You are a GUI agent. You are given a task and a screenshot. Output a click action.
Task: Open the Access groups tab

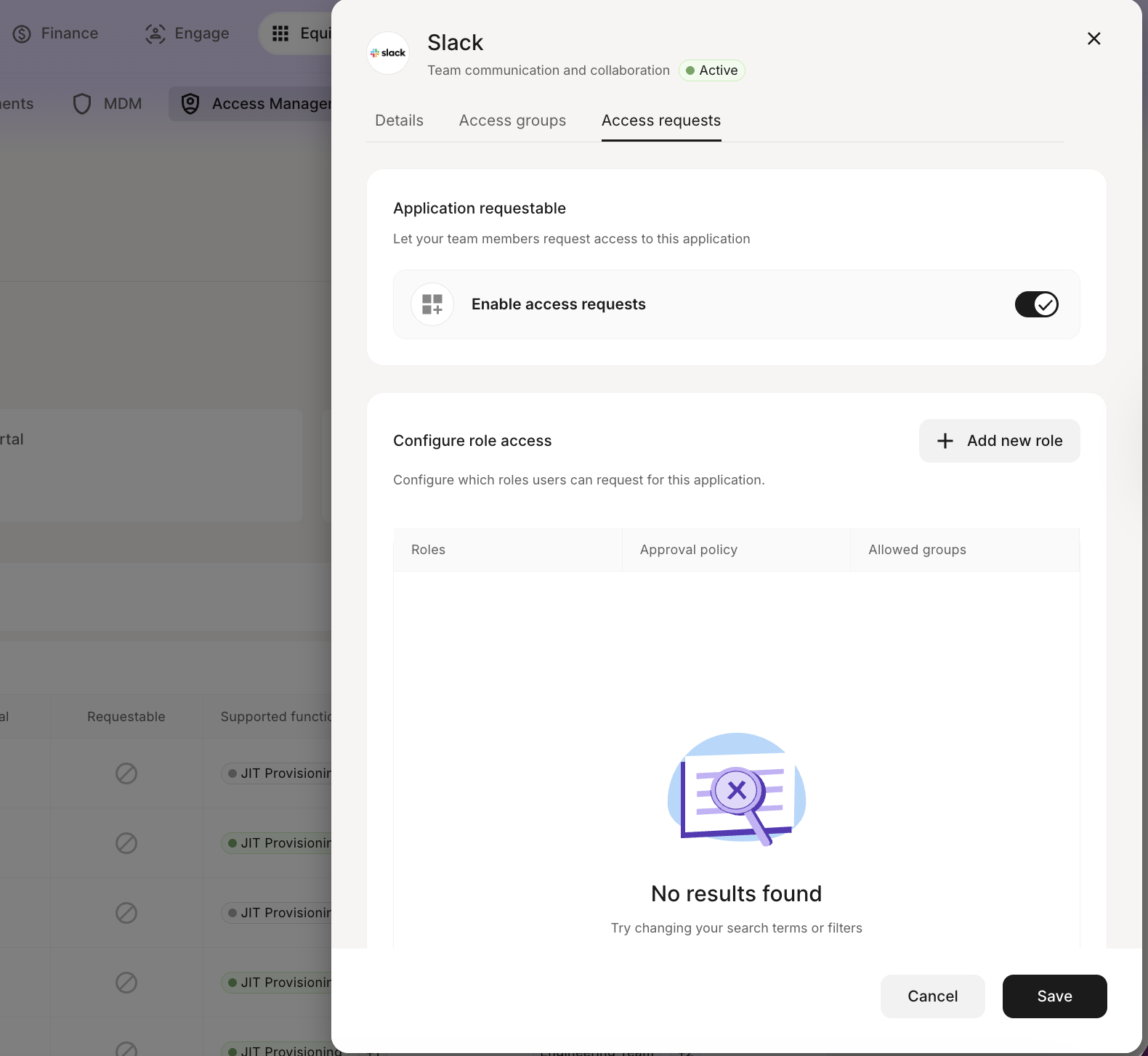click(x=512, y=121)
